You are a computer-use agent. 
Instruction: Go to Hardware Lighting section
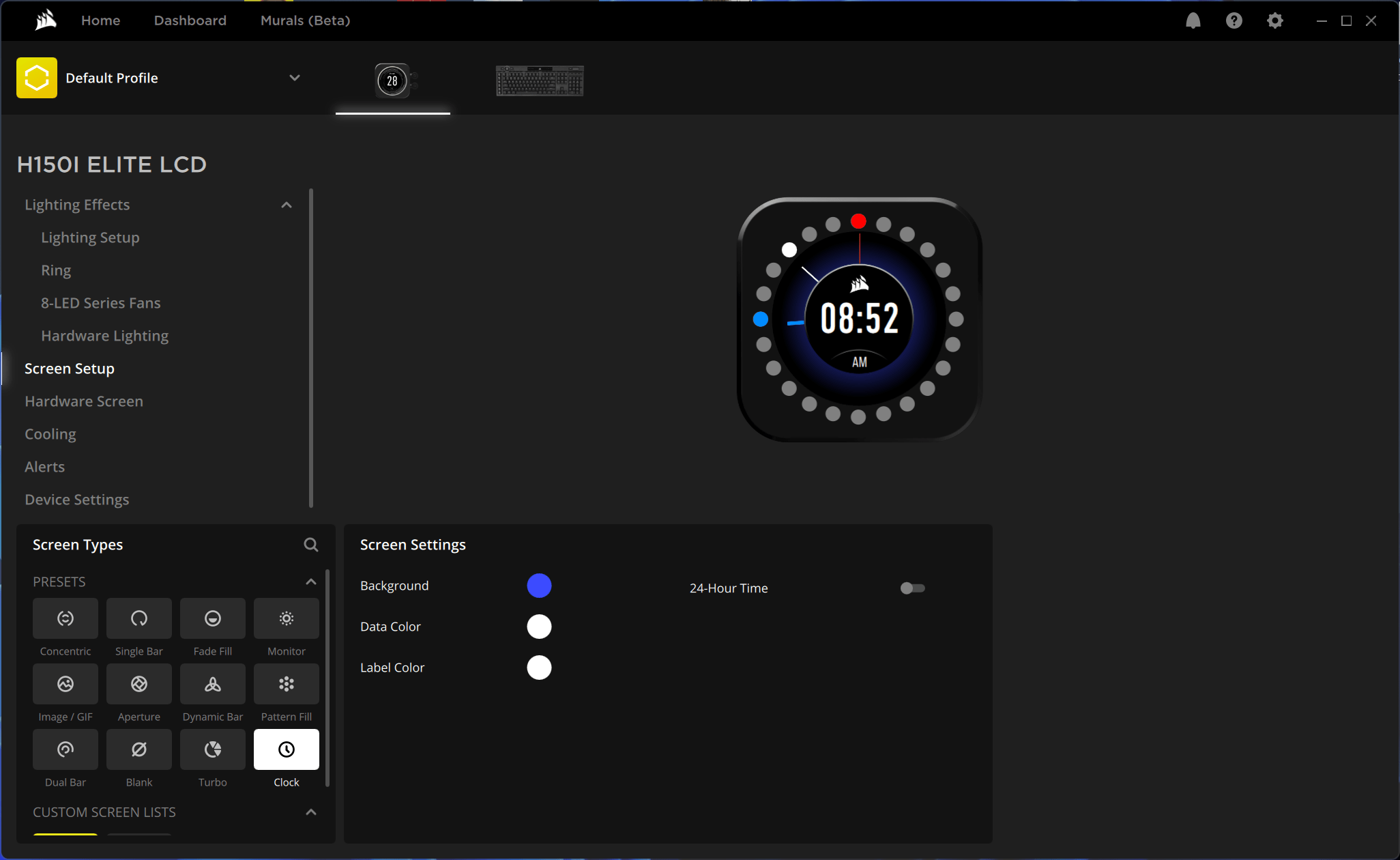click(104, 336)
